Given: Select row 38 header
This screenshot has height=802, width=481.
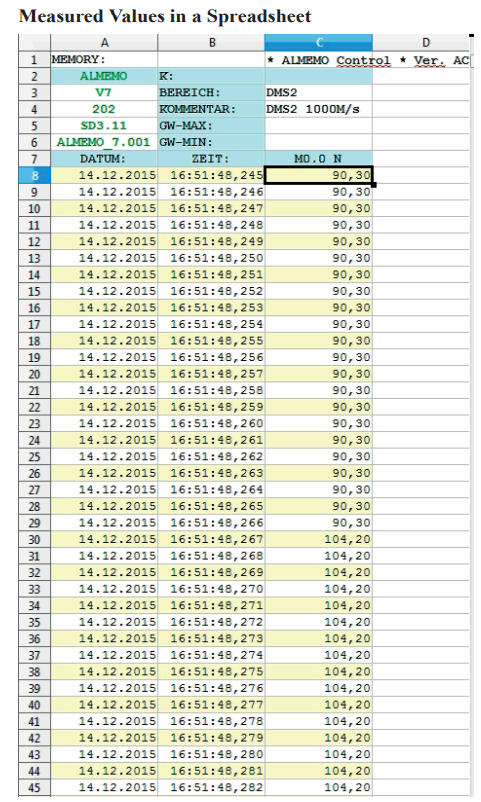Looking at the screenshot, I should [x=34, y=672].
